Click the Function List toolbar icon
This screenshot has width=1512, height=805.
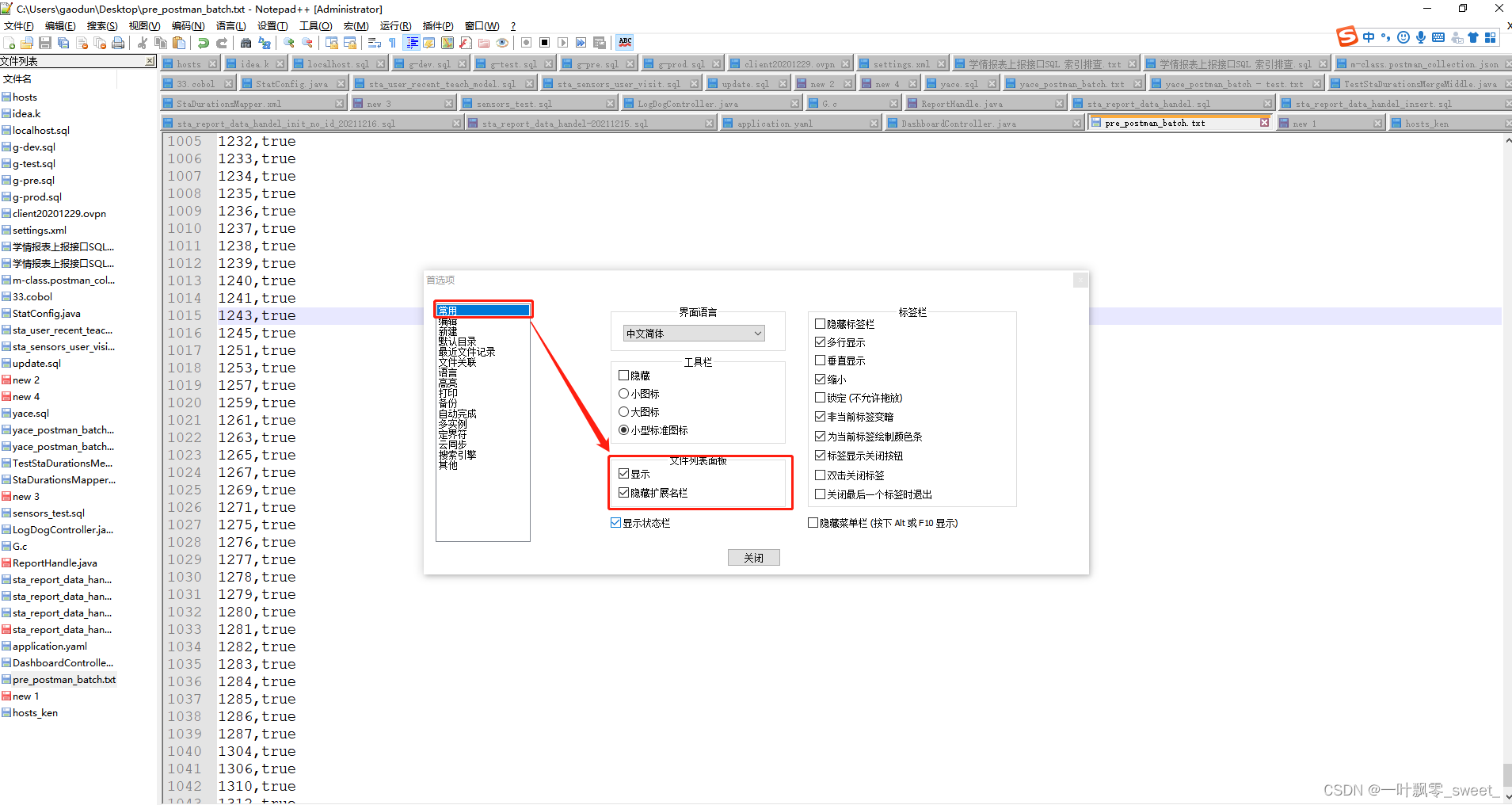(x=466, y=43)
